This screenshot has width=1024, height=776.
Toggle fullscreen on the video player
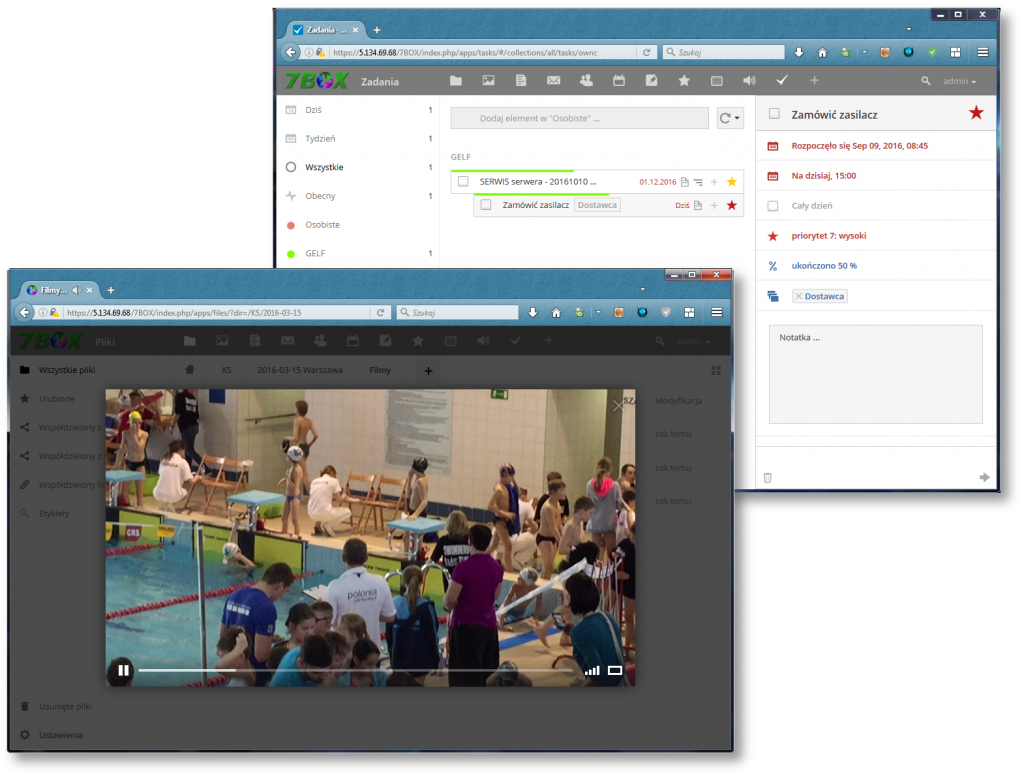pos(615,670)
